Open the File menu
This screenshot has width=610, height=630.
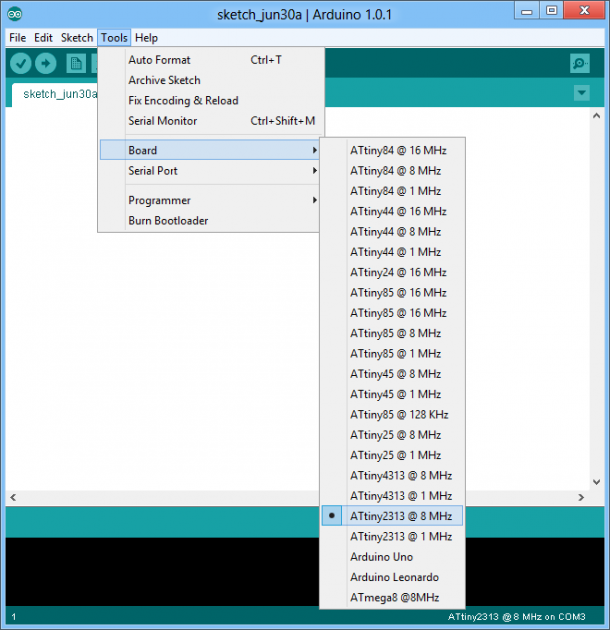pyautogui.click(x=17, y=38)
